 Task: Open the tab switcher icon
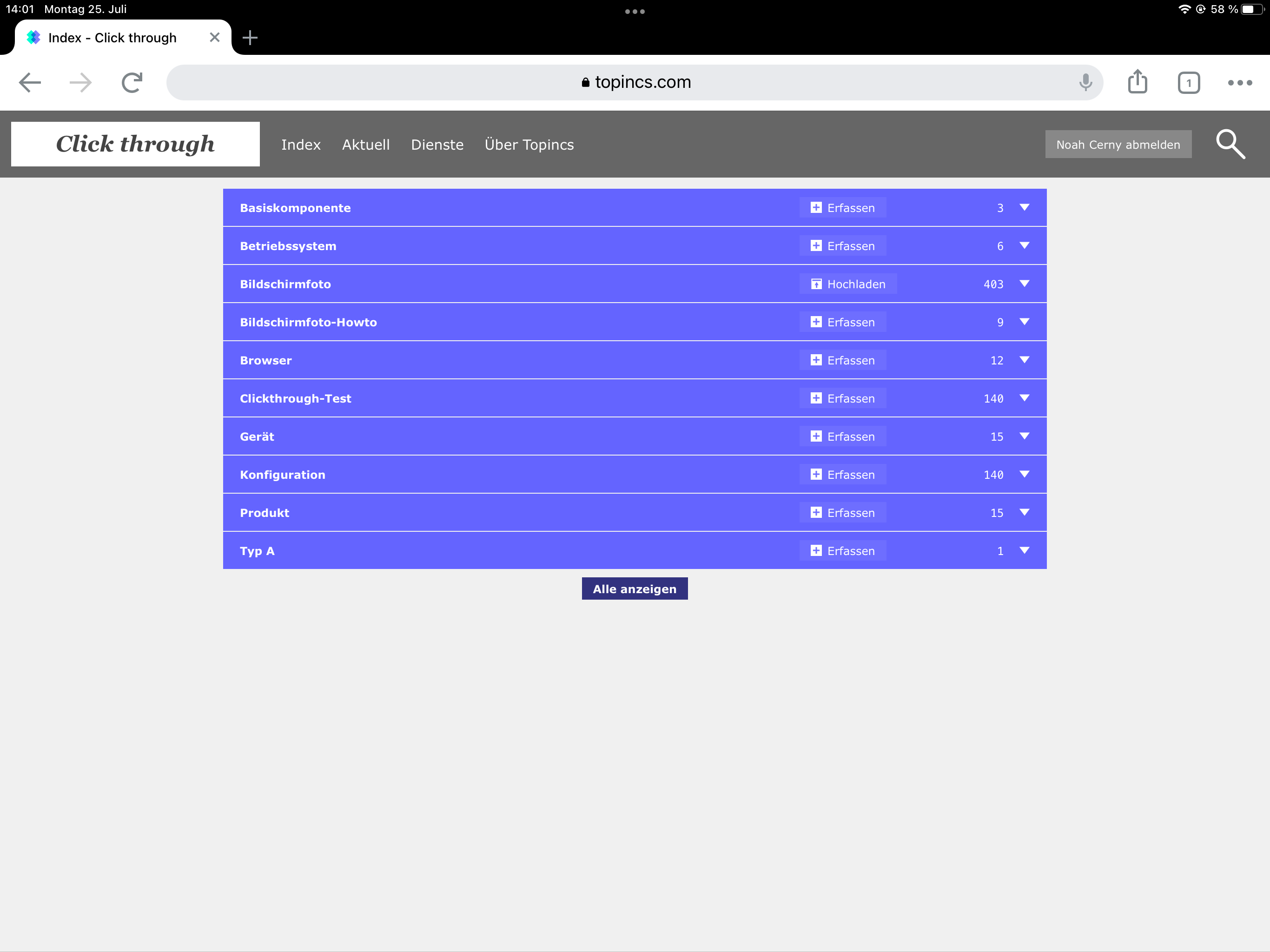(1188, 83)
